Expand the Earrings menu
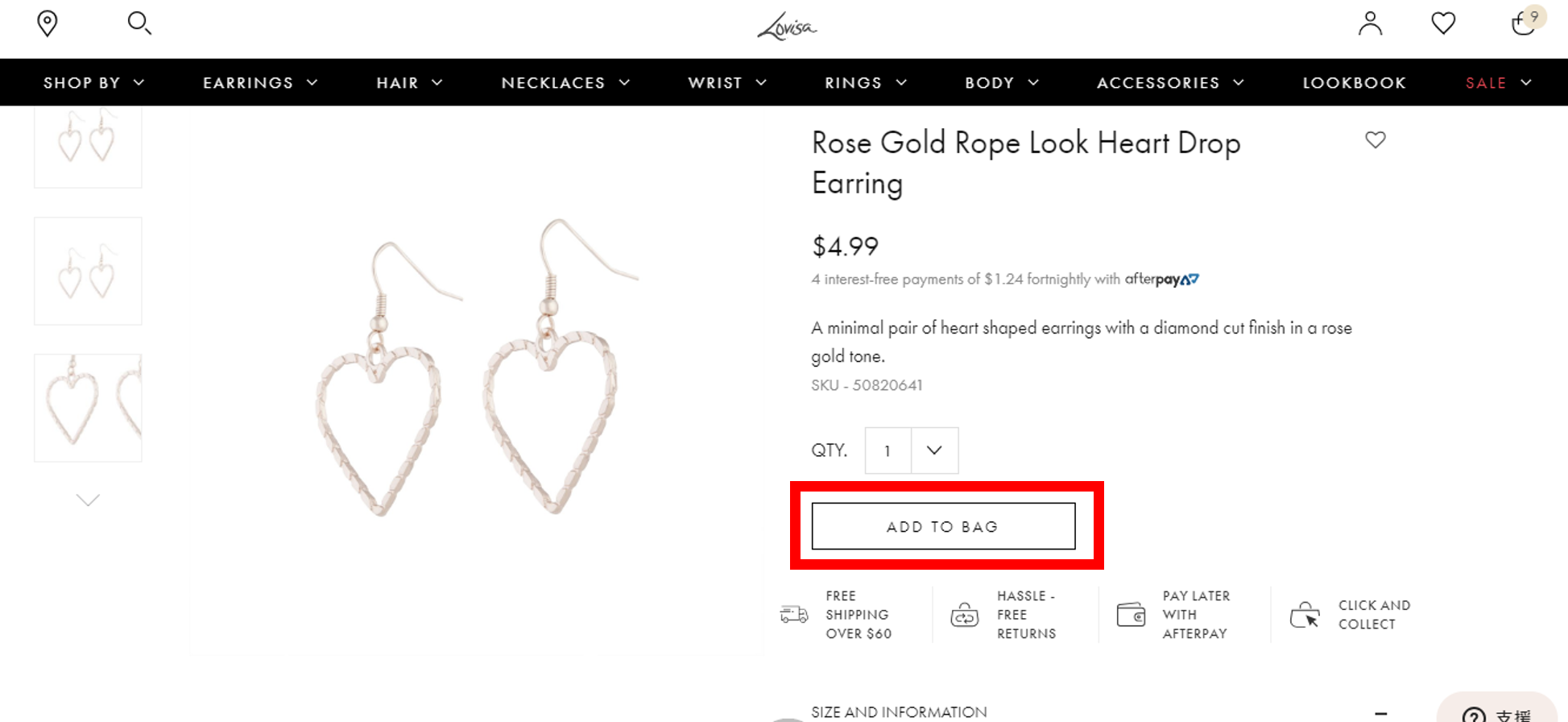This screenshot has width=1568, height=722. (x=260, y=83)
